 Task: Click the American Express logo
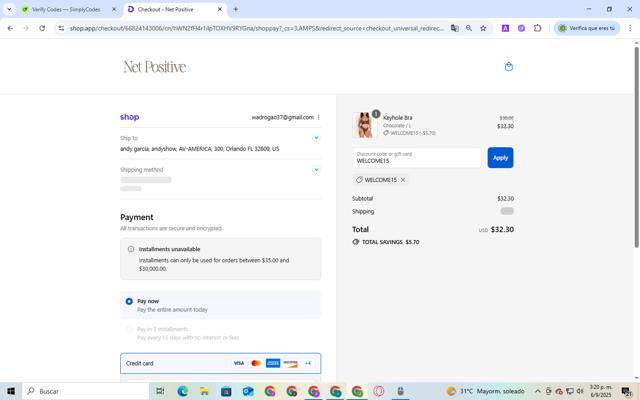273,363
